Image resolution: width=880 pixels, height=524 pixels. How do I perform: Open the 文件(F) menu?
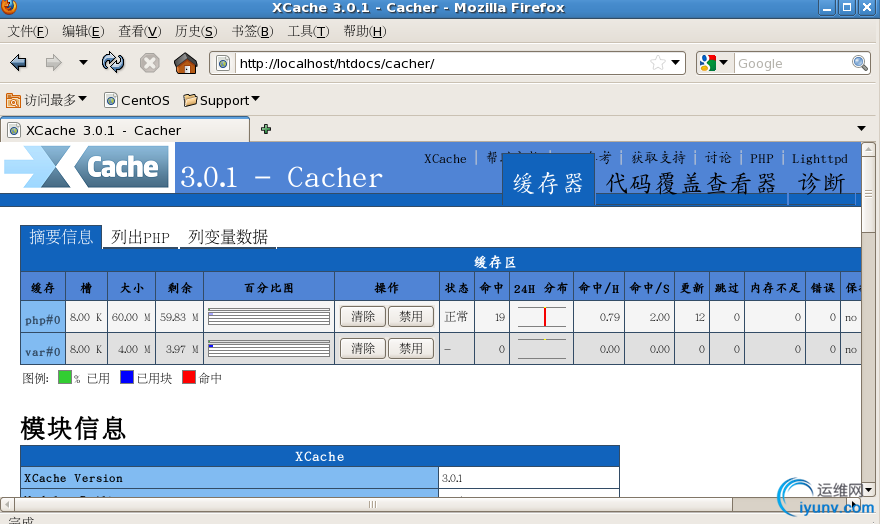(x=28, y=31)
